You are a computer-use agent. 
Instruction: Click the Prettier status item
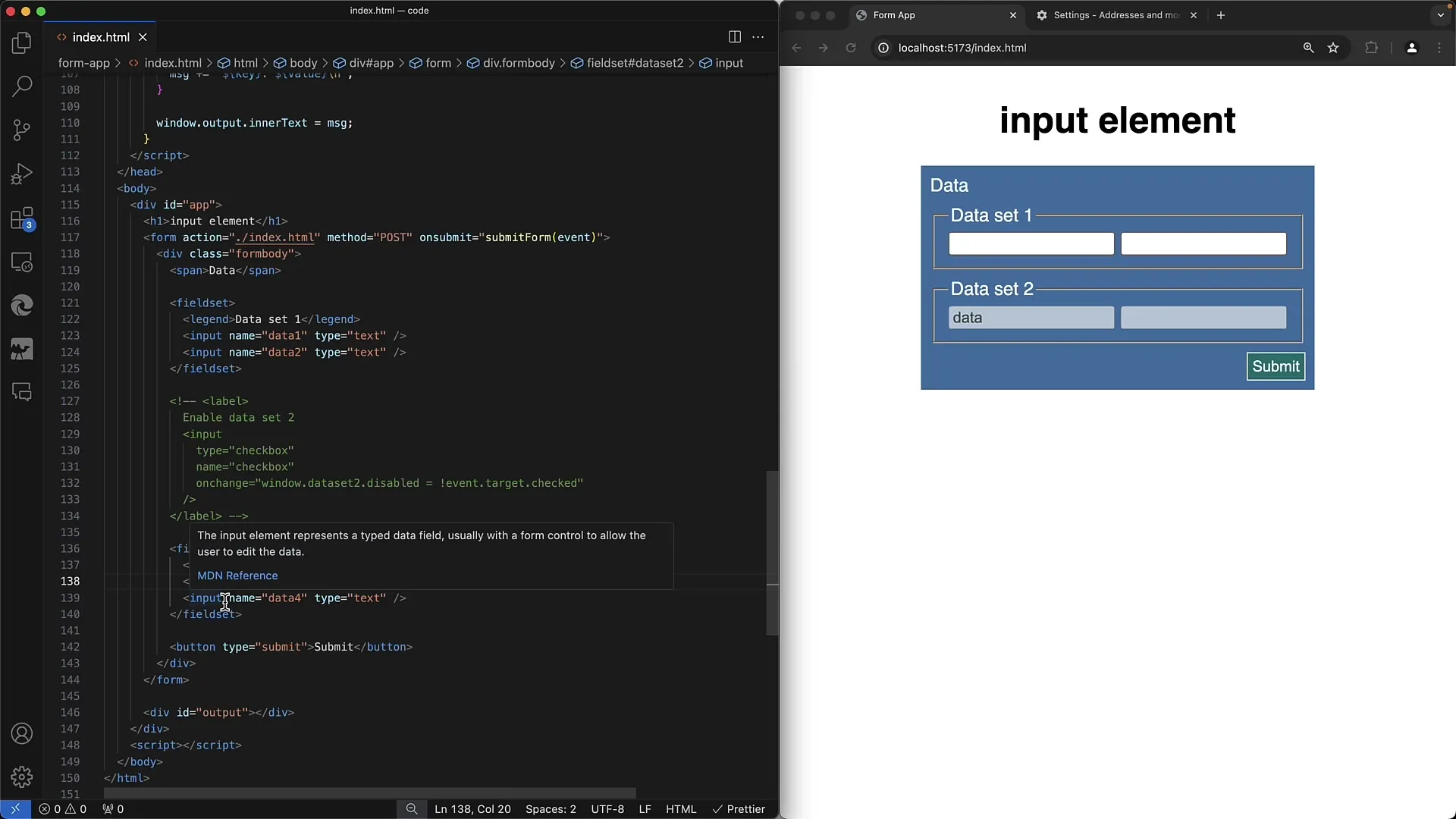click(739, 809)
